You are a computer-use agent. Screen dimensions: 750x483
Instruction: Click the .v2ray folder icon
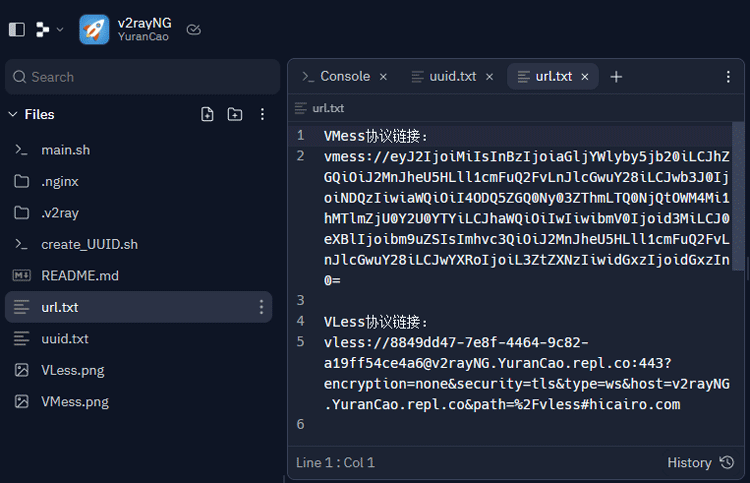22,213
